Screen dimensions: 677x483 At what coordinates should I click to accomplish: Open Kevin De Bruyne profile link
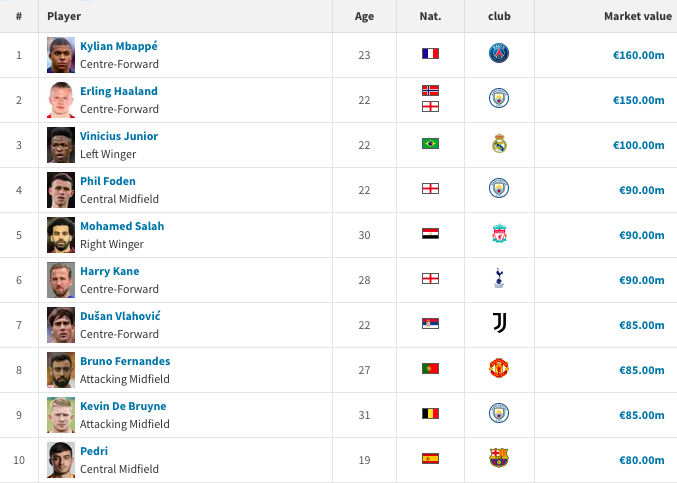pos(123,406)
